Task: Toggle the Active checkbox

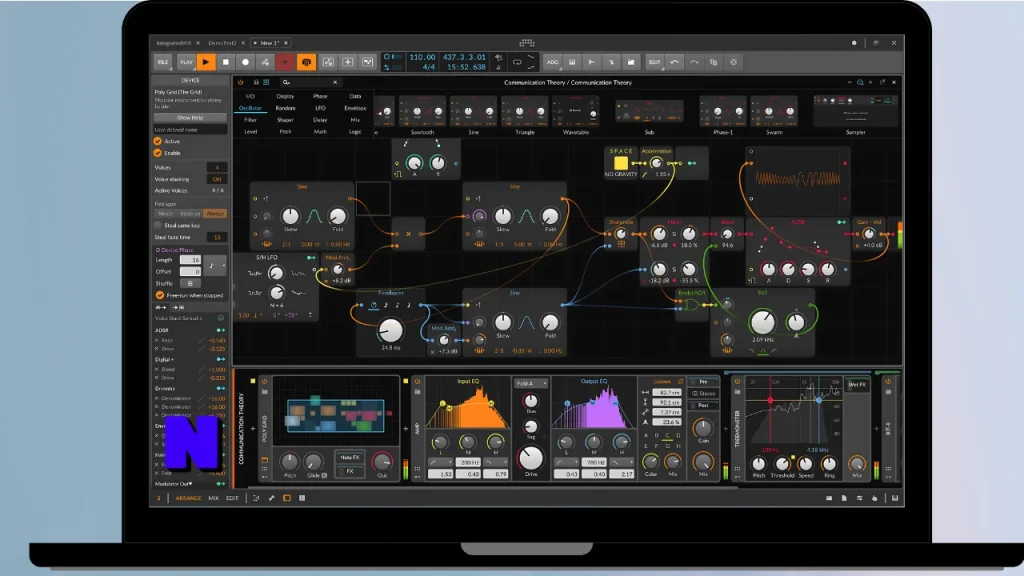Action: (157, 141)
